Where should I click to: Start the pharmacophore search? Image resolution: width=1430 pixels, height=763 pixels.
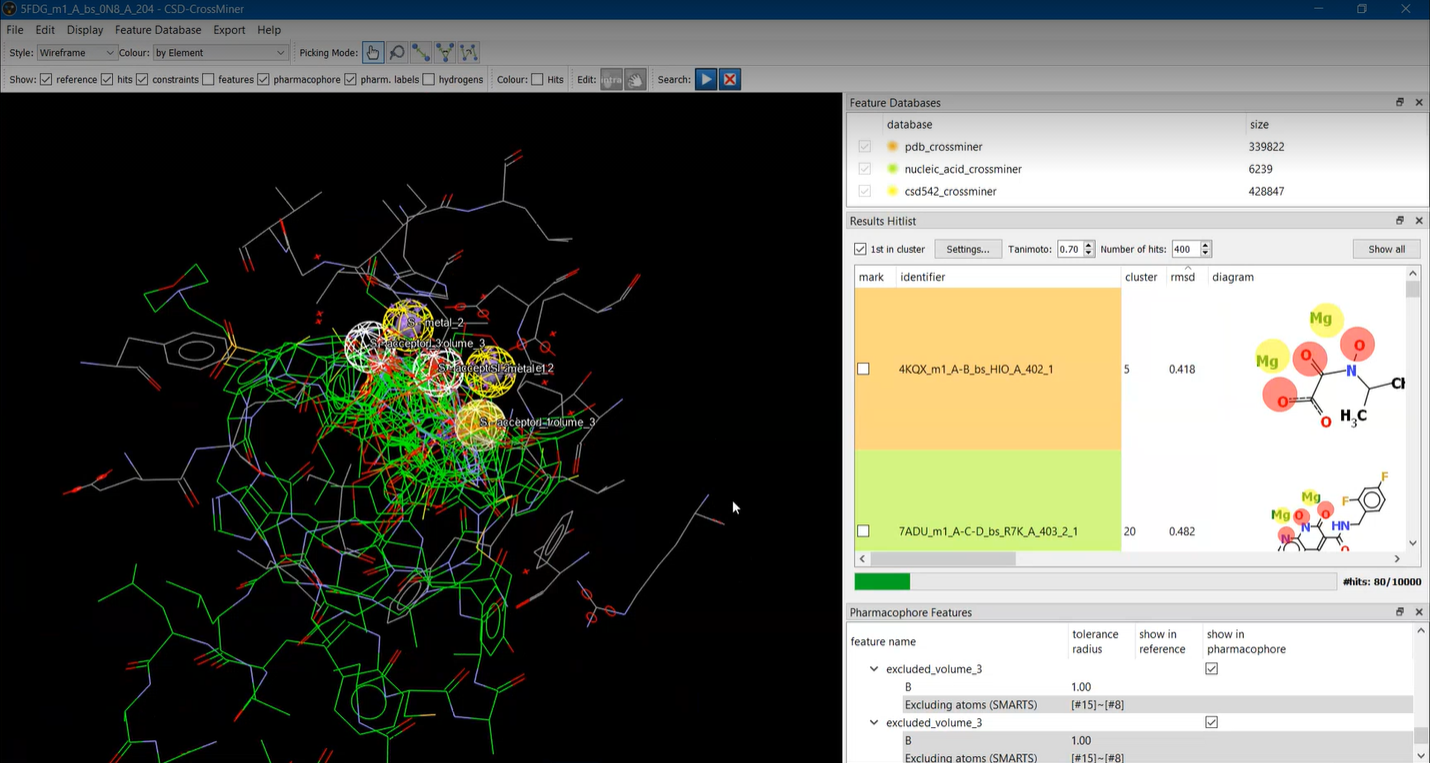(706, 79)
